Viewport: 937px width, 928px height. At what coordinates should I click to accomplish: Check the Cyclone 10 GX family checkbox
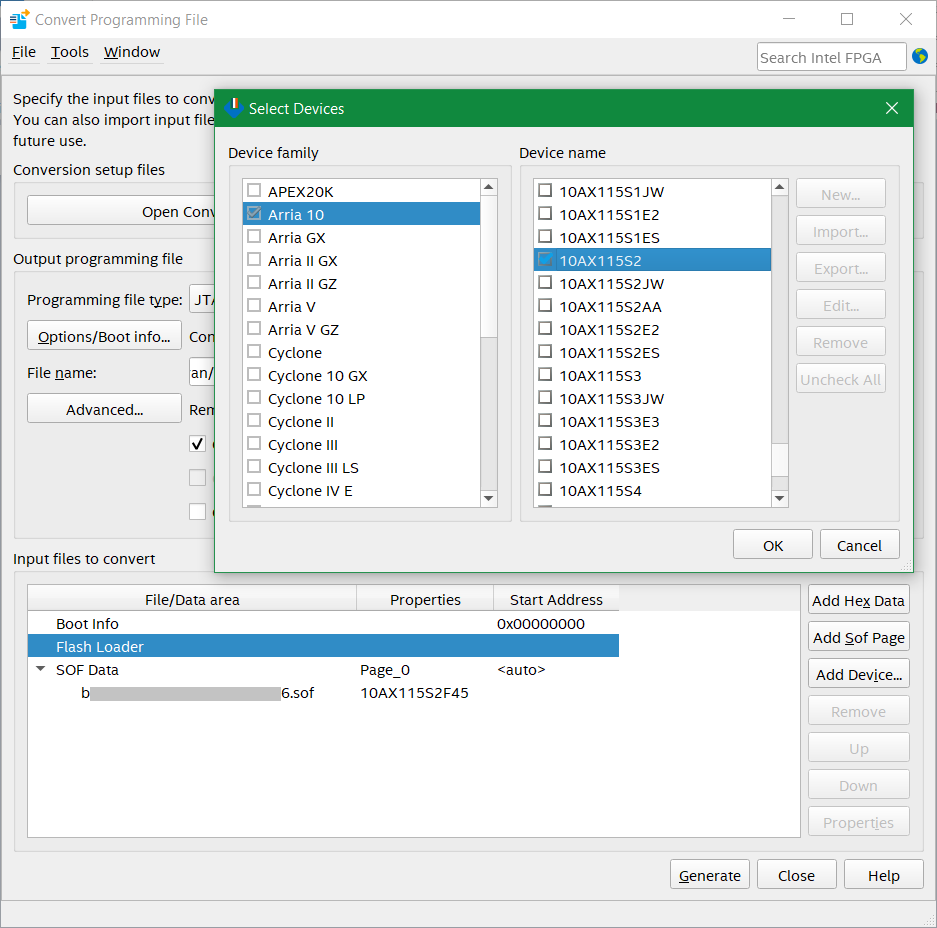pyautogui.click(x=254, y=376)
